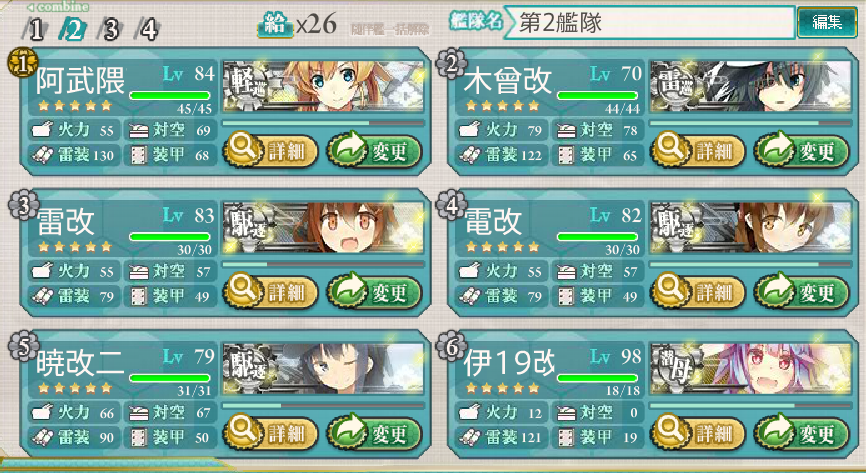Click the combine link at top
This screenshot has height=473, width=866.
[58, 7]
